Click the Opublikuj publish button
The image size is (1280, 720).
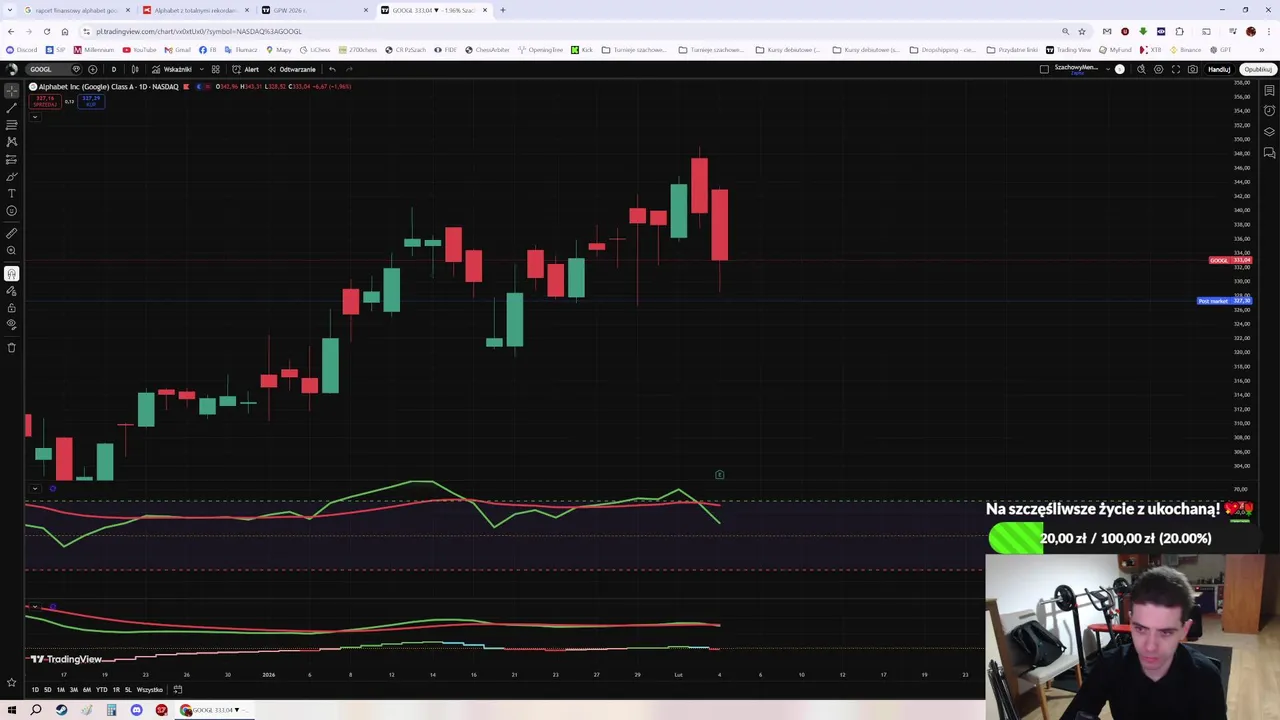click(x=1257, y=69)
